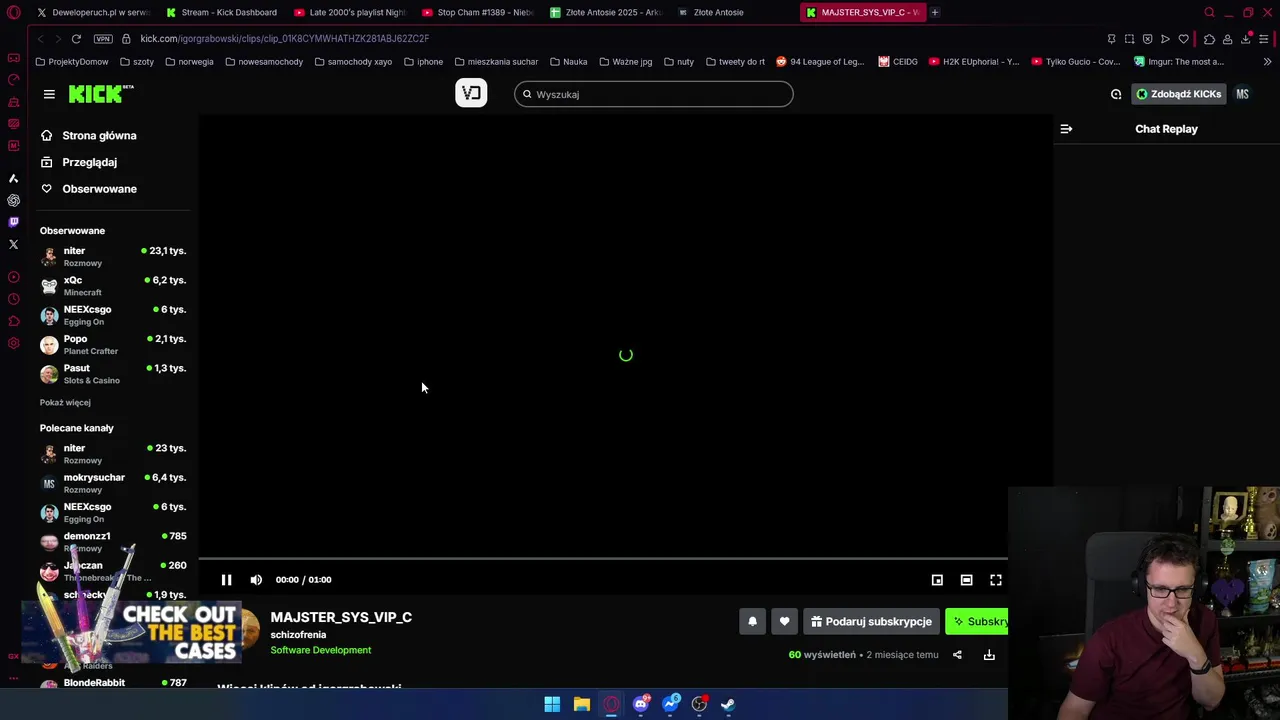This screenshot has width=1280, height=720.
Task: Open Windows Start menu
Action: pyautogui.click(x=552, y=704)
